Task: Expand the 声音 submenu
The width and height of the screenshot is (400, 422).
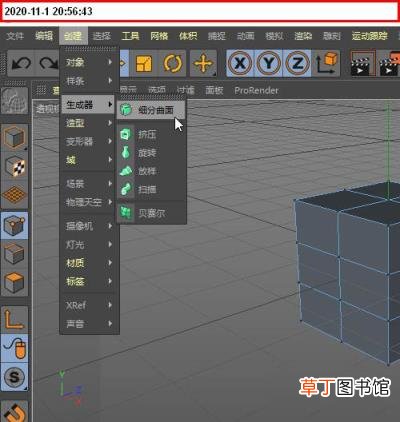Action: click(89, 324)
